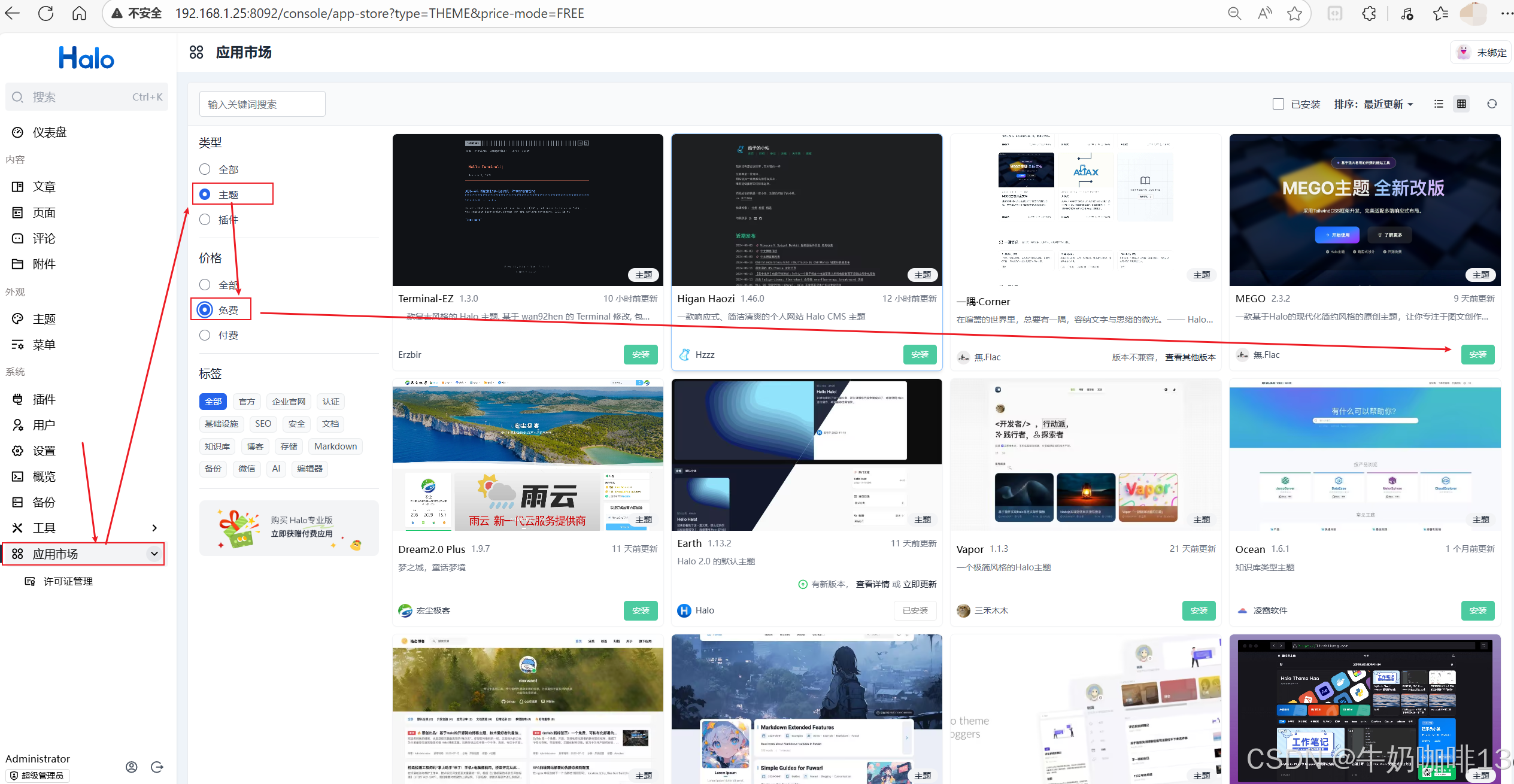Expand the 工具 sidebar submenu arrow
The height and width of the screenshot is (784, 1514).
coord(154,528)
